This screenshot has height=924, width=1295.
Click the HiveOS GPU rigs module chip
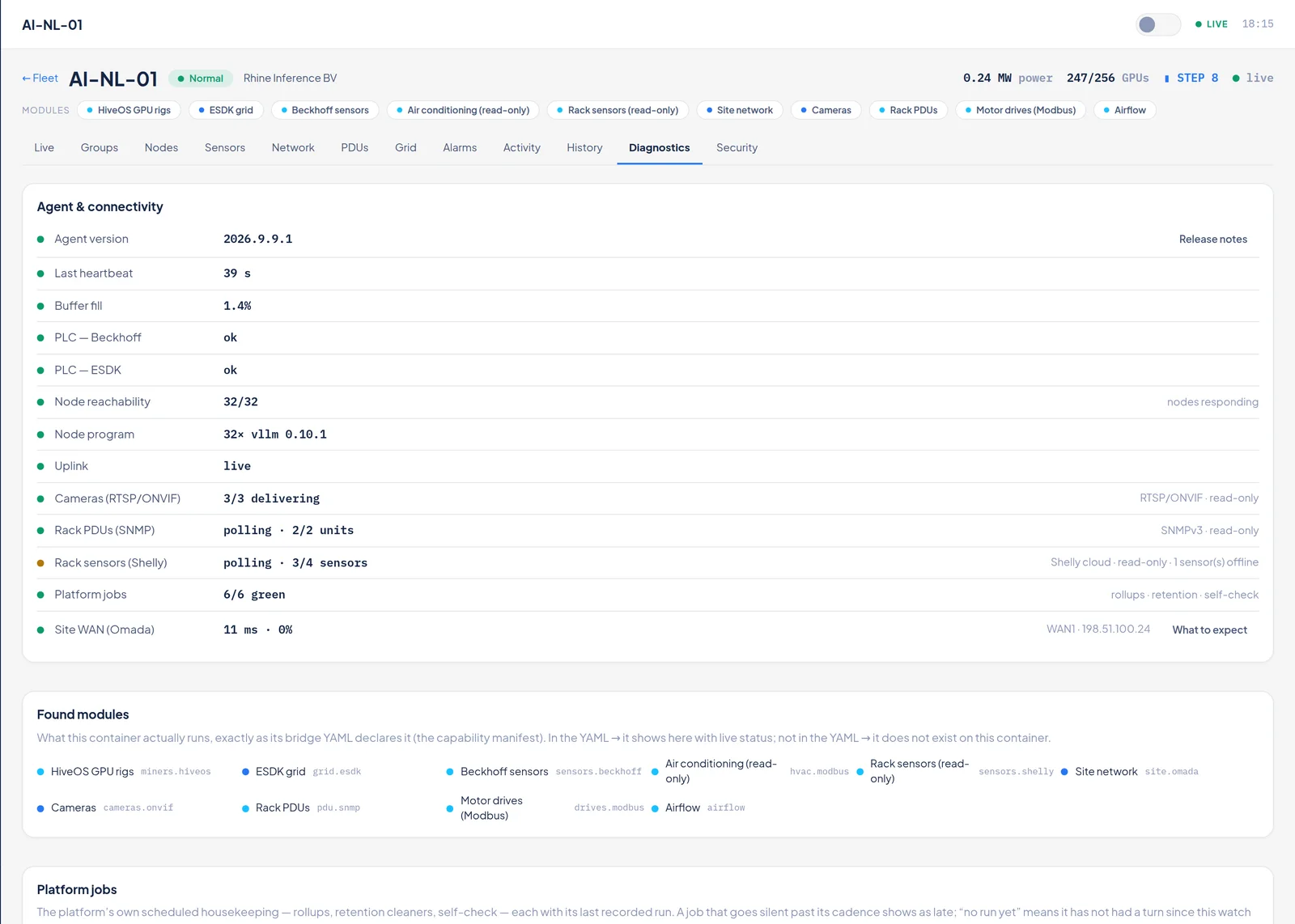point(129,110)
